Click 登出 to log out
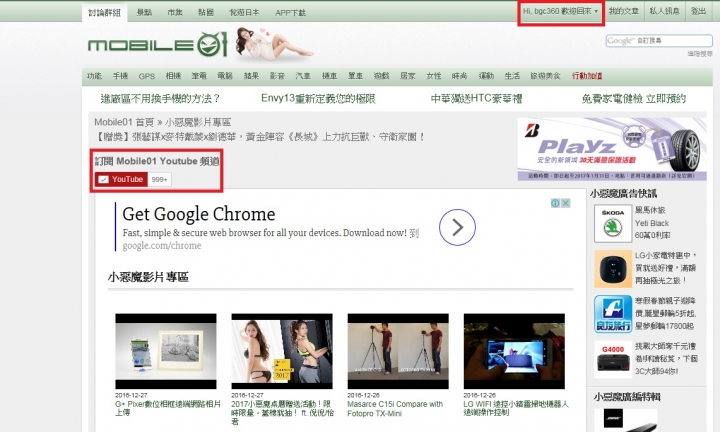Image resolution: width=720 pixels, height=432 pixels. [x=698, y=11]
